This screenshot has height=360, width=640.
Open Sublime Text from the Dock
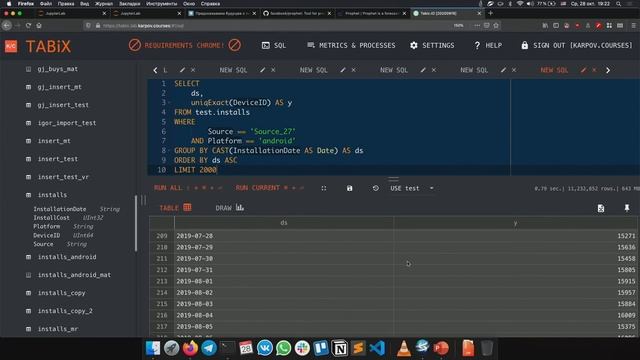click(358, 348)
